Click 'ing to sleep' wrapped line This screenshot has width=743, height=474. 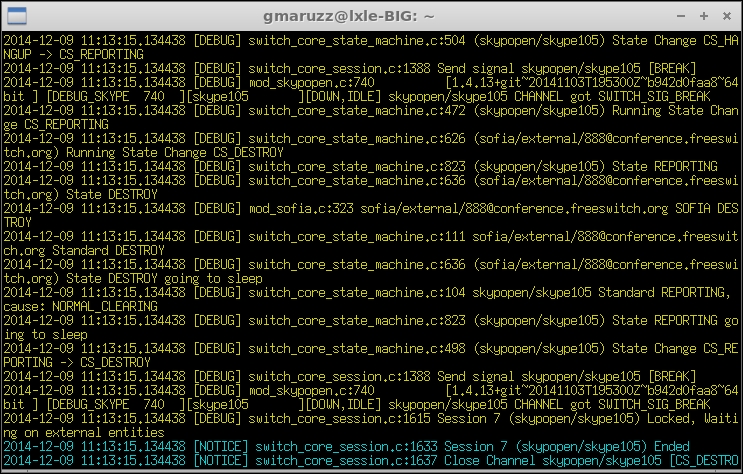pos(45,335)
